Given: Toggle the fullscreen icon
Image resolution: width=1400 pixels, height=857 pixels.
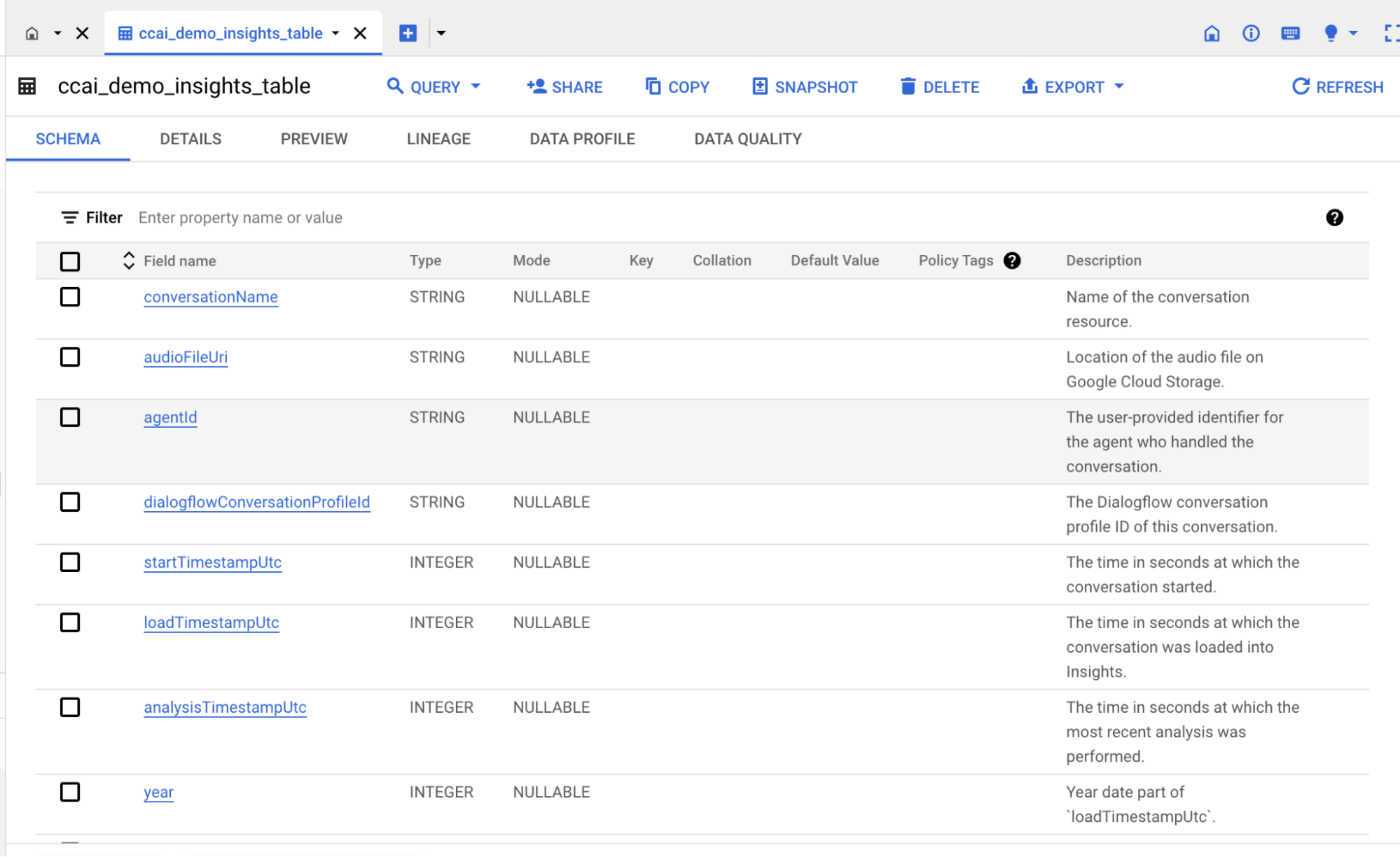Looking at the screenshot, I should [x=1391, y=34].
